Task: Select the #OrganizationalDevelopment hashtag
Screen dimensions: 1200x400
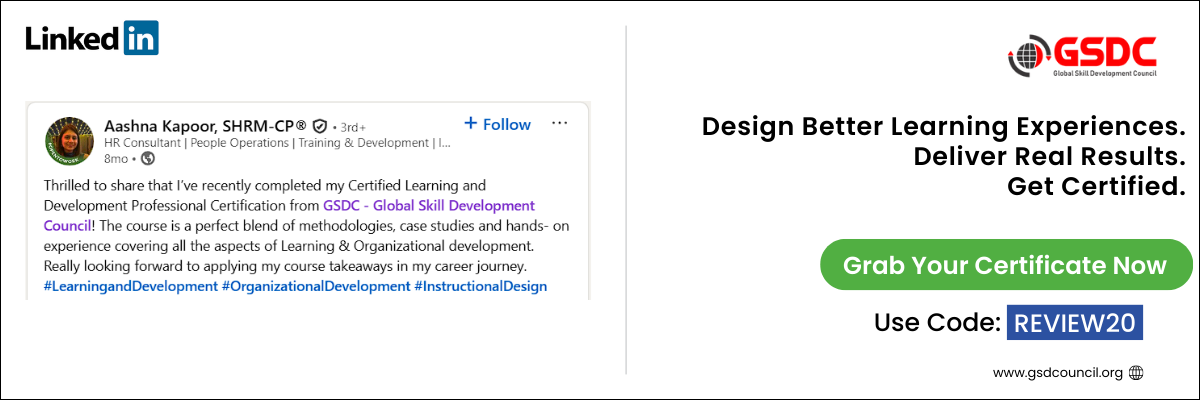Action: (x=315, y=286)
